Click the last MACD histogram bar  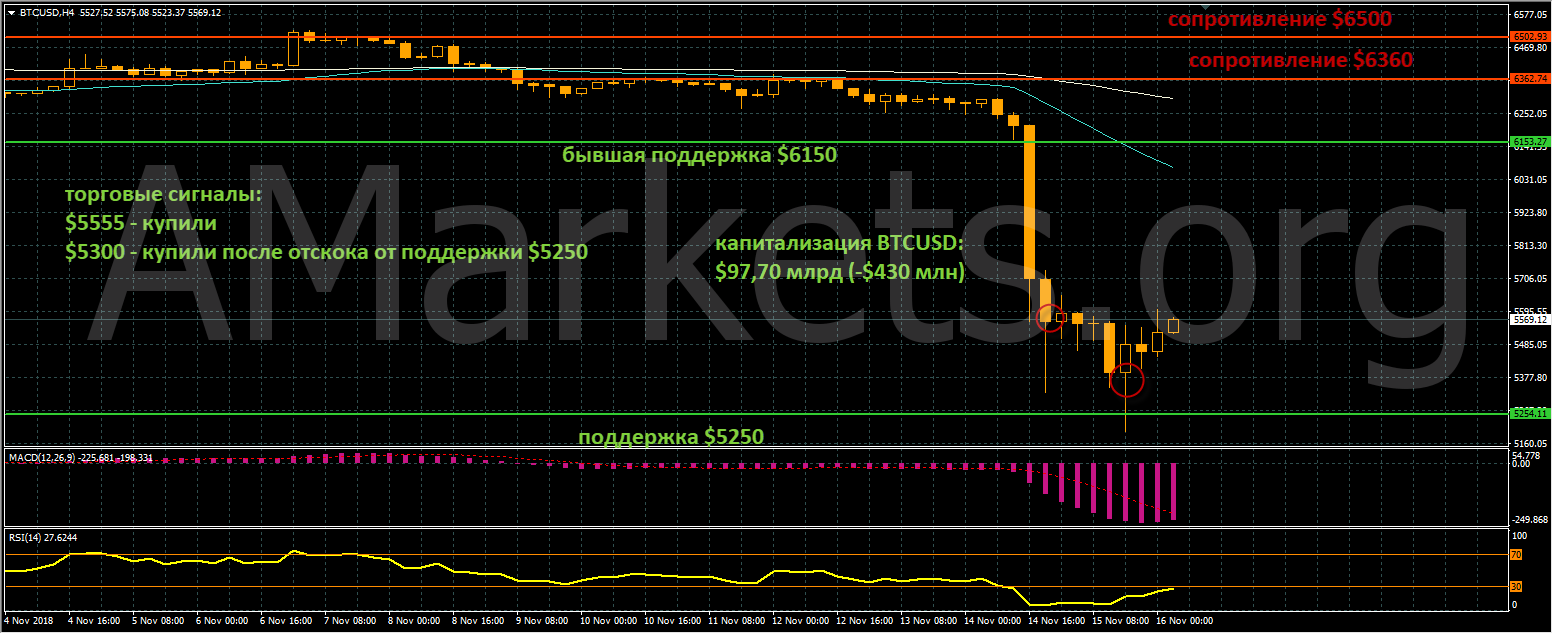coord(1173,490)
